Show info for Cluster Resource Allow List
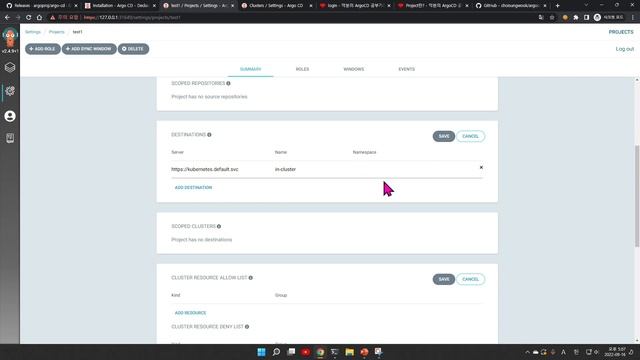 (251, 278)
